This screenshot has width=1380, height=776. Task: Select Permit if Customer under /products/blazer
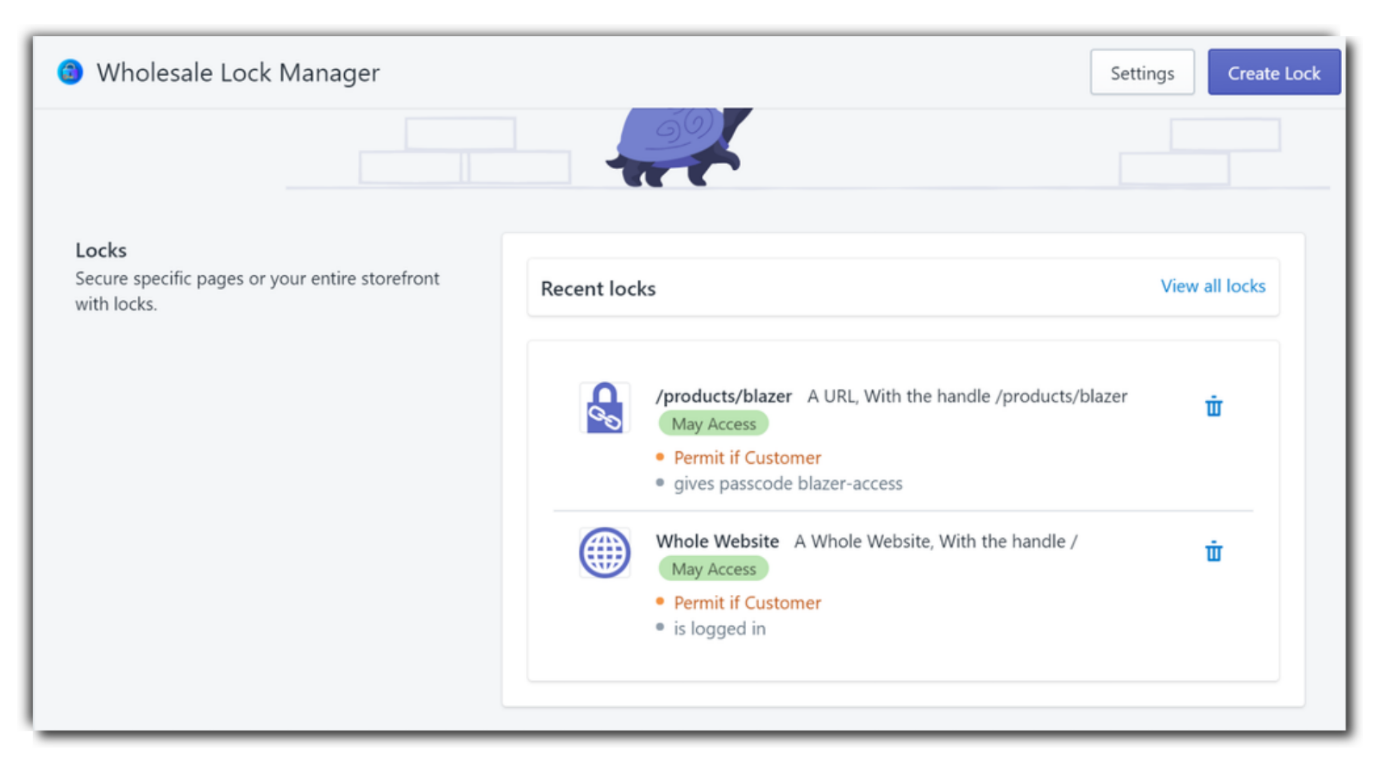tap(747, 458)
